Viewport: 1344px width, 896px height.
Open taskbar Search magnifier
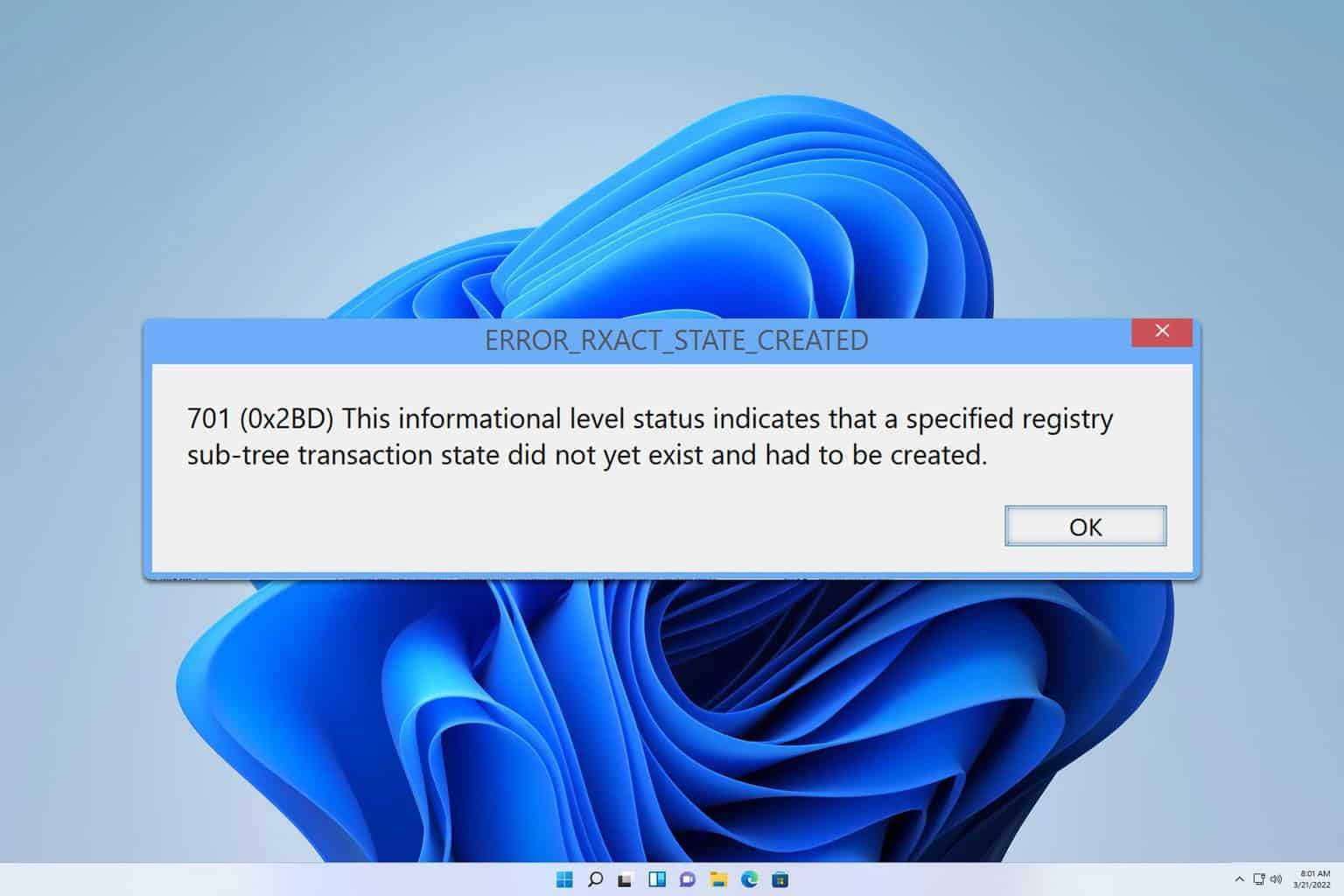[x=595, y=879]
